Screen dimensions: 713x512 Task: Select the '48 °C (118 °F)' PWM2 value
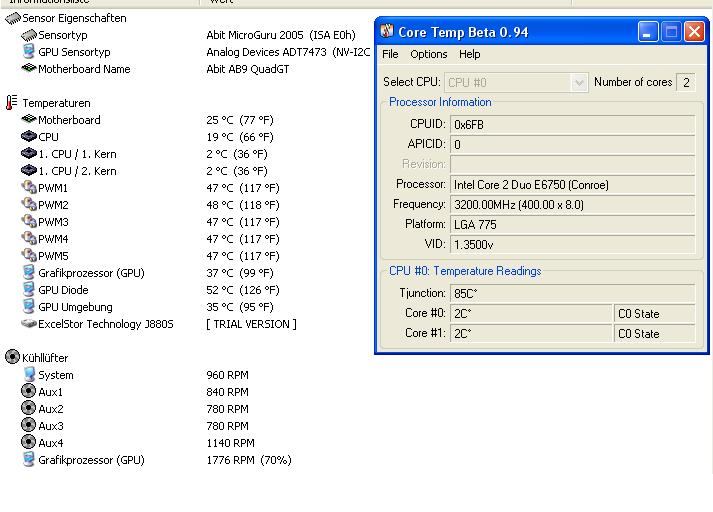[x=242, y=205]
